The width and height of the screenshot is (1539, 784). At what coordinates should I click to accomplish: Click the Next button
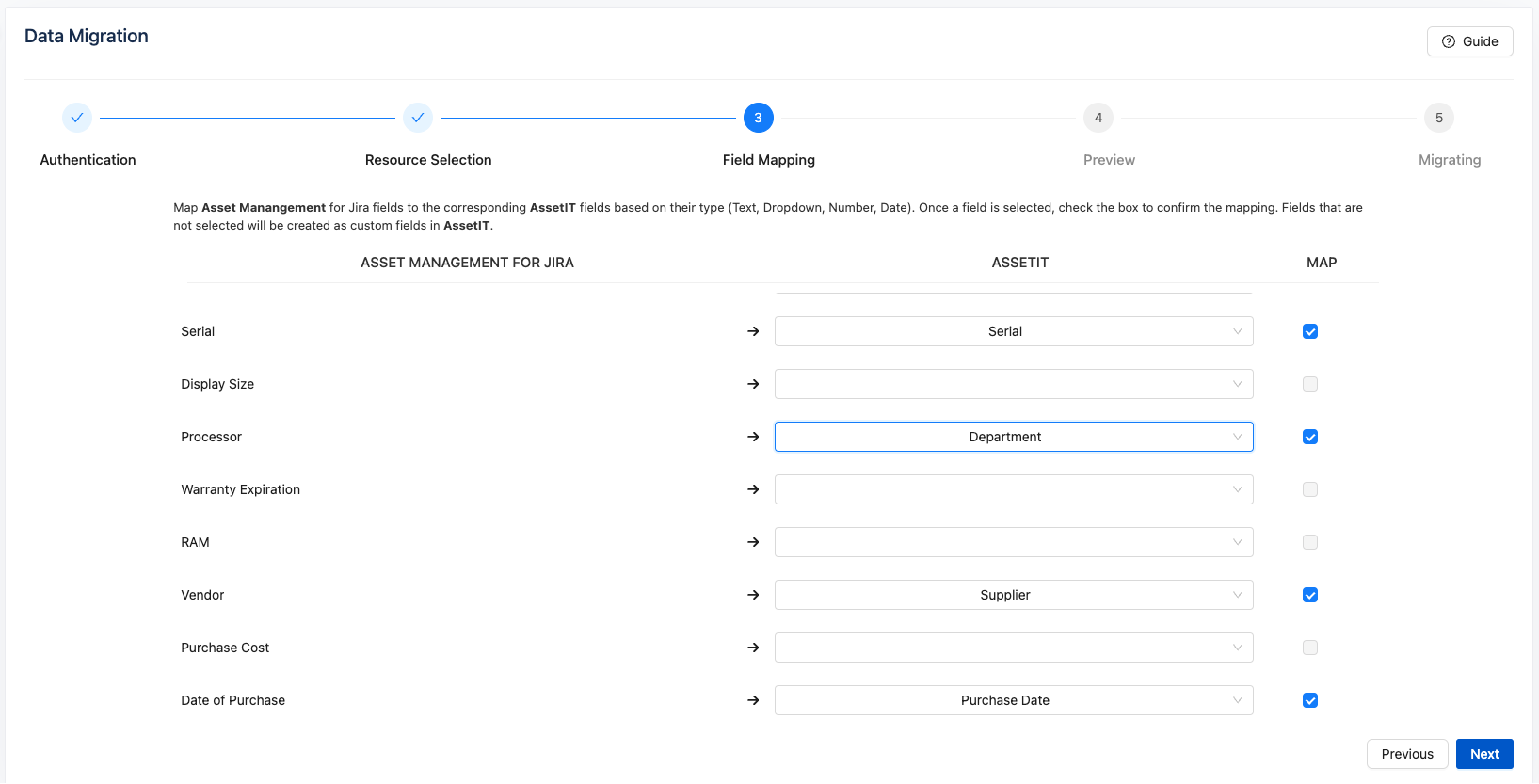pyautogui.click(x=1484, y=754)
